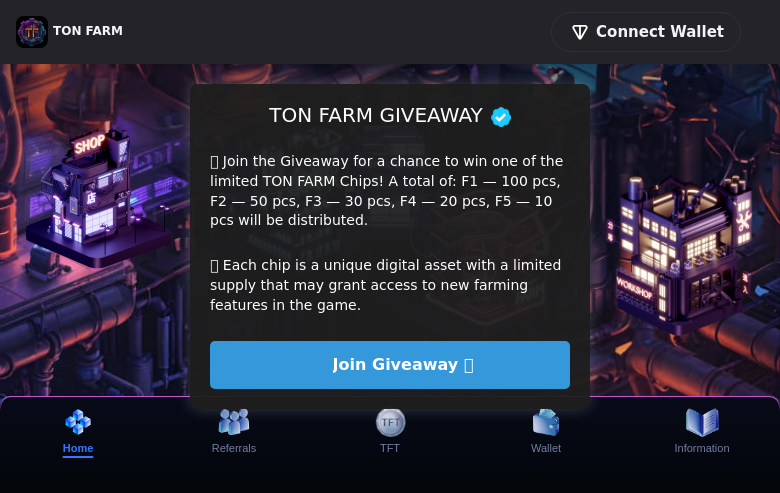Select the Home tab label
780x493 pixels.
[x=78, y=448]
